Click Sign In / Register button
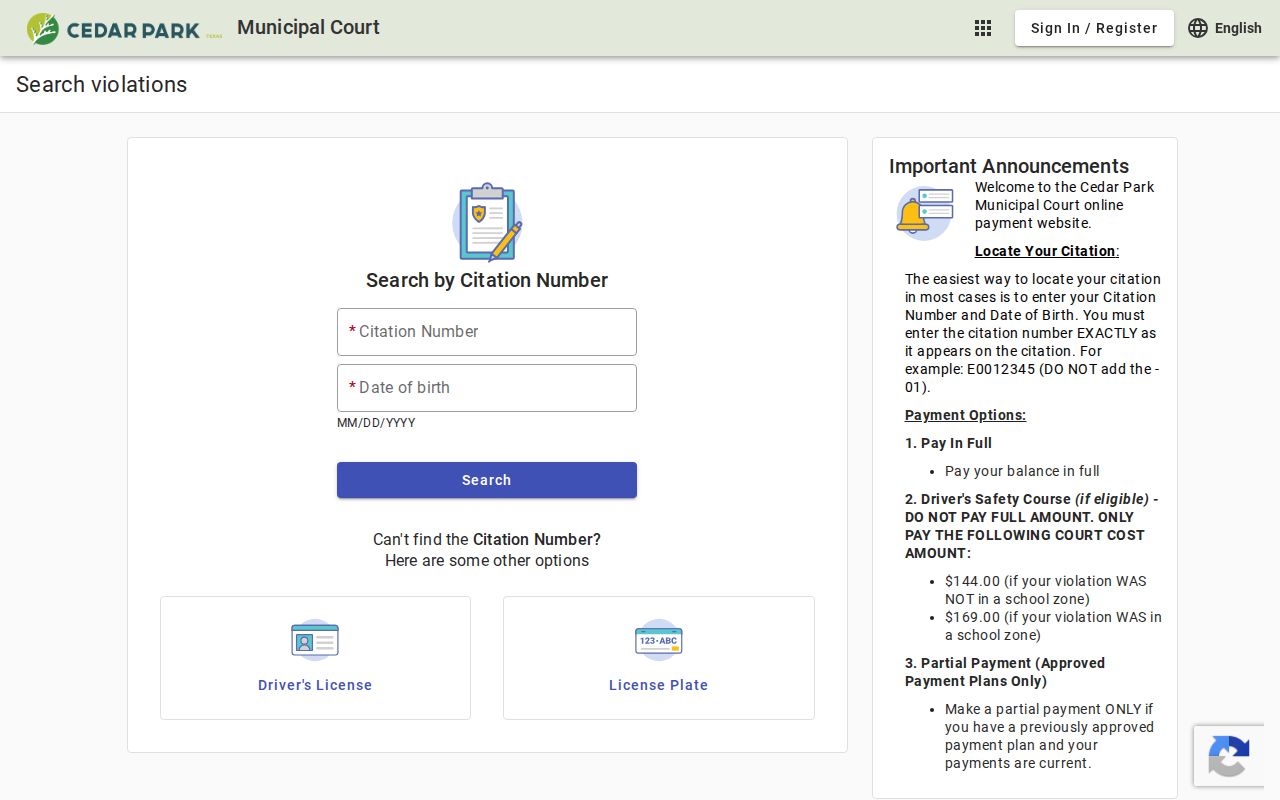Viewport: 1280px width, 800px height. (1094, 28)
